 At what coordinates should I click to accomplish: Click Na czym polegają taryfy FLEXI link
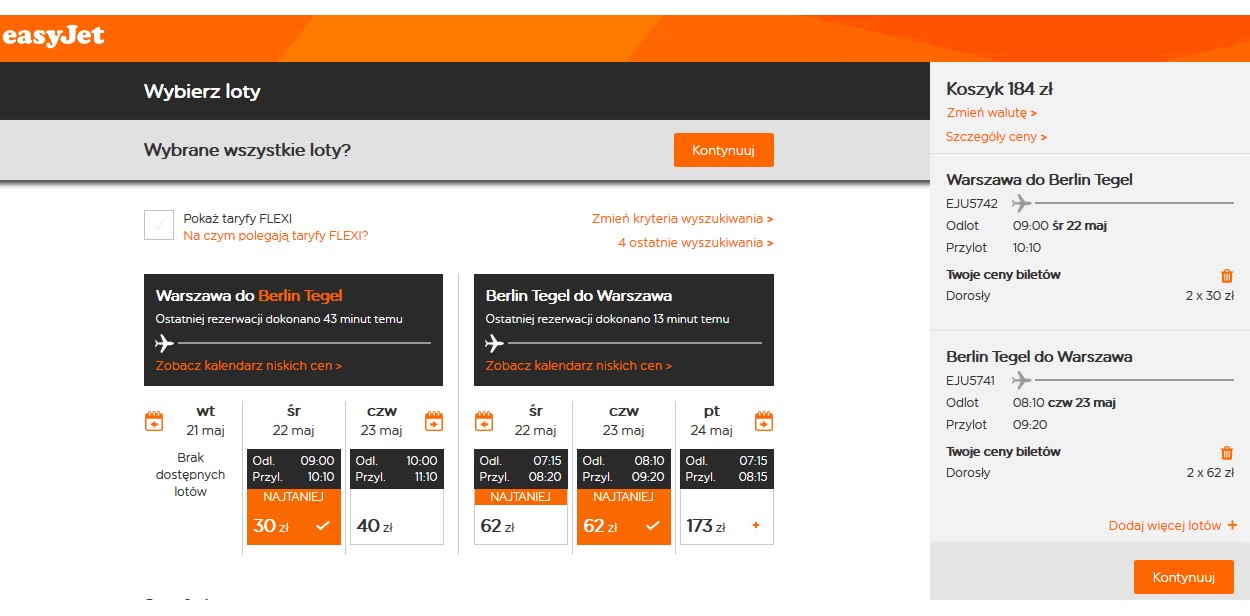(x=276, y=236)
